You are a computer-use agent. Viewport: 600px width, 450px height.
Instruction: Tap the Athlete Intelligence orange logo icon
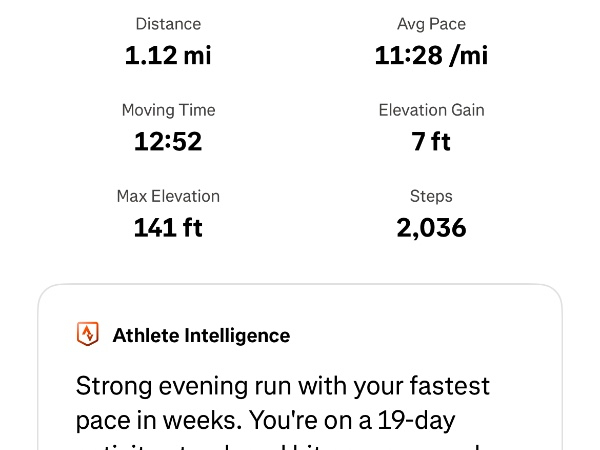[88, 335]
